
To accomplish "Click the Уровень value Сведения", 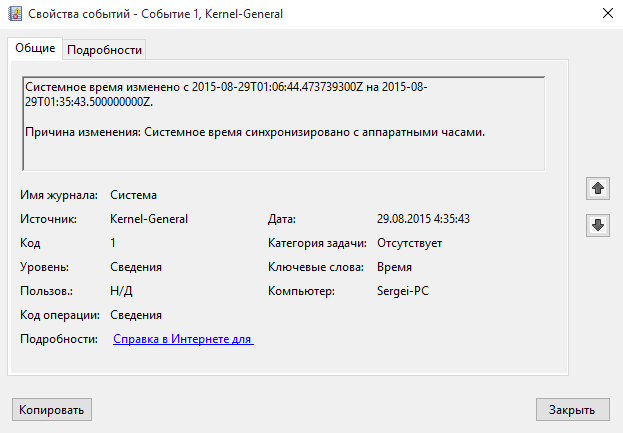I will (x=136, y=267).
